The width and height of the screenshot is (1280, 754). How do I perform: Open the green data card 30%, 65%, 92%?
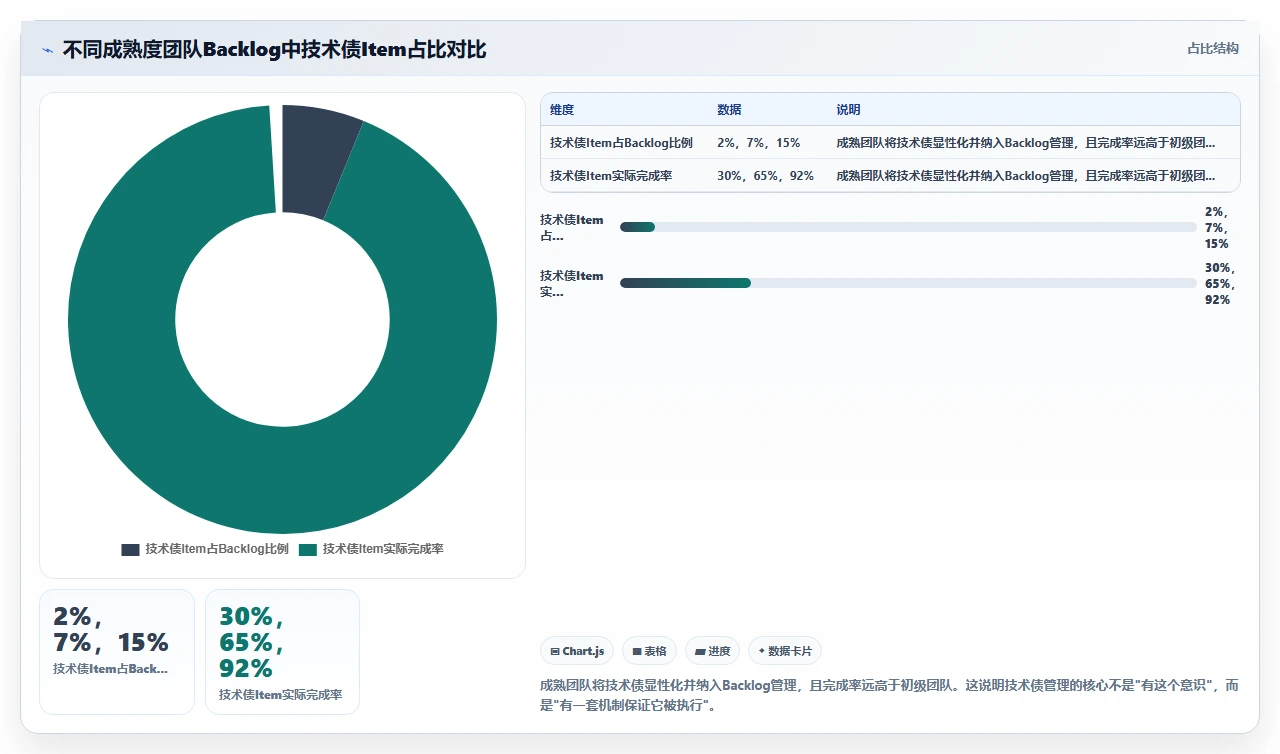click(x=282, y=652)
